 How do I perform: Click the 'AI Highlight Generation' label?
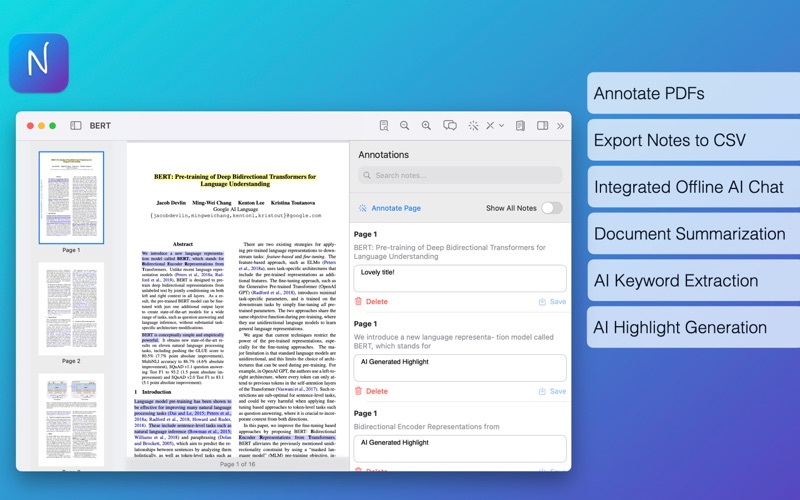[x=680, y=327]
